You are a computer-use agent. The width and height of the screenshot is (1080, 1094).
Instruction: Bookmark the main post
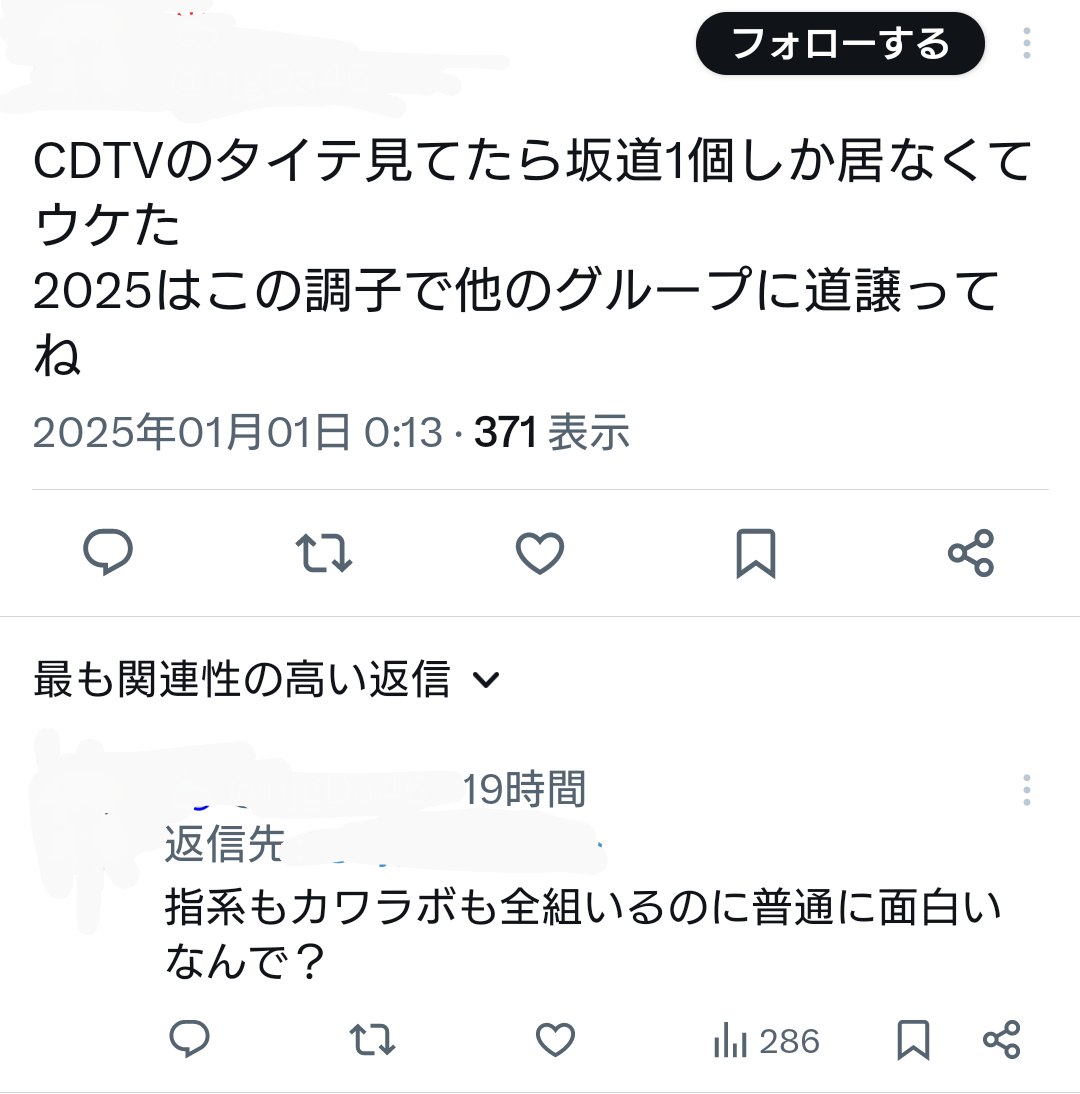[756, 553]
